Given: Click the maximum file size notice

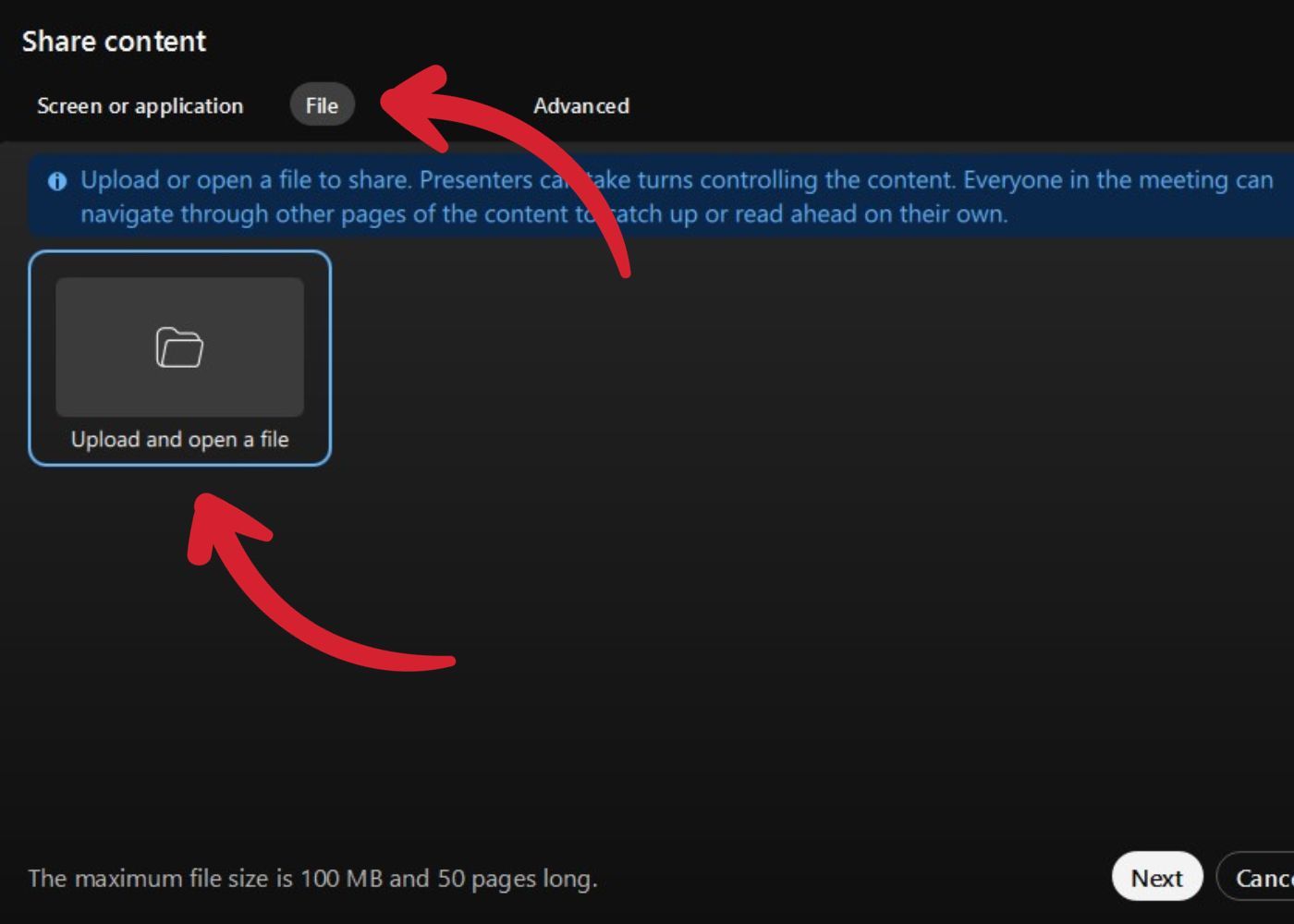Looking at the screenshot, I should pos(313,878).
